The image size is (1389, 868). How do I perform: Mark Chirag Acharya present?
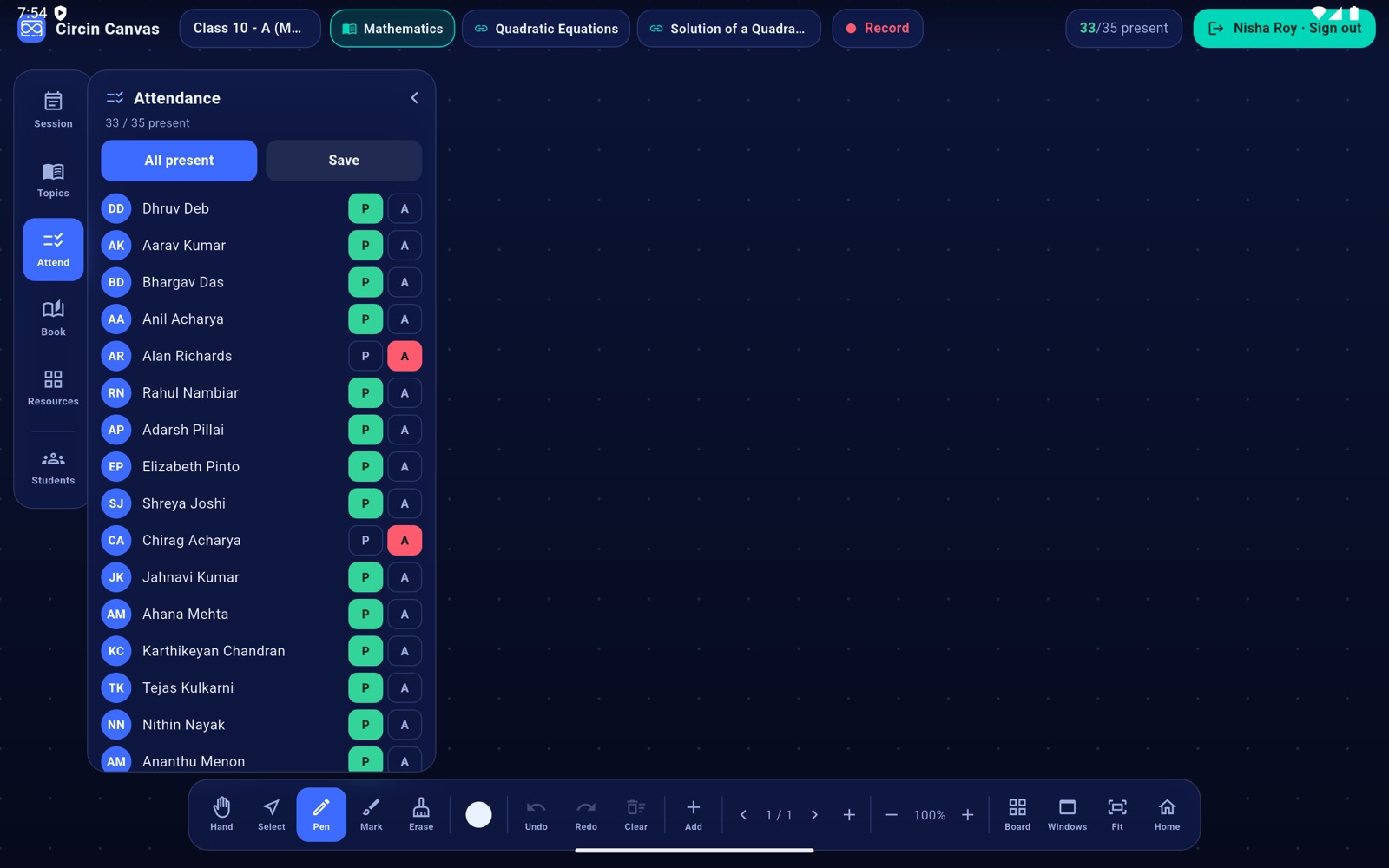[x=365, y=540]
